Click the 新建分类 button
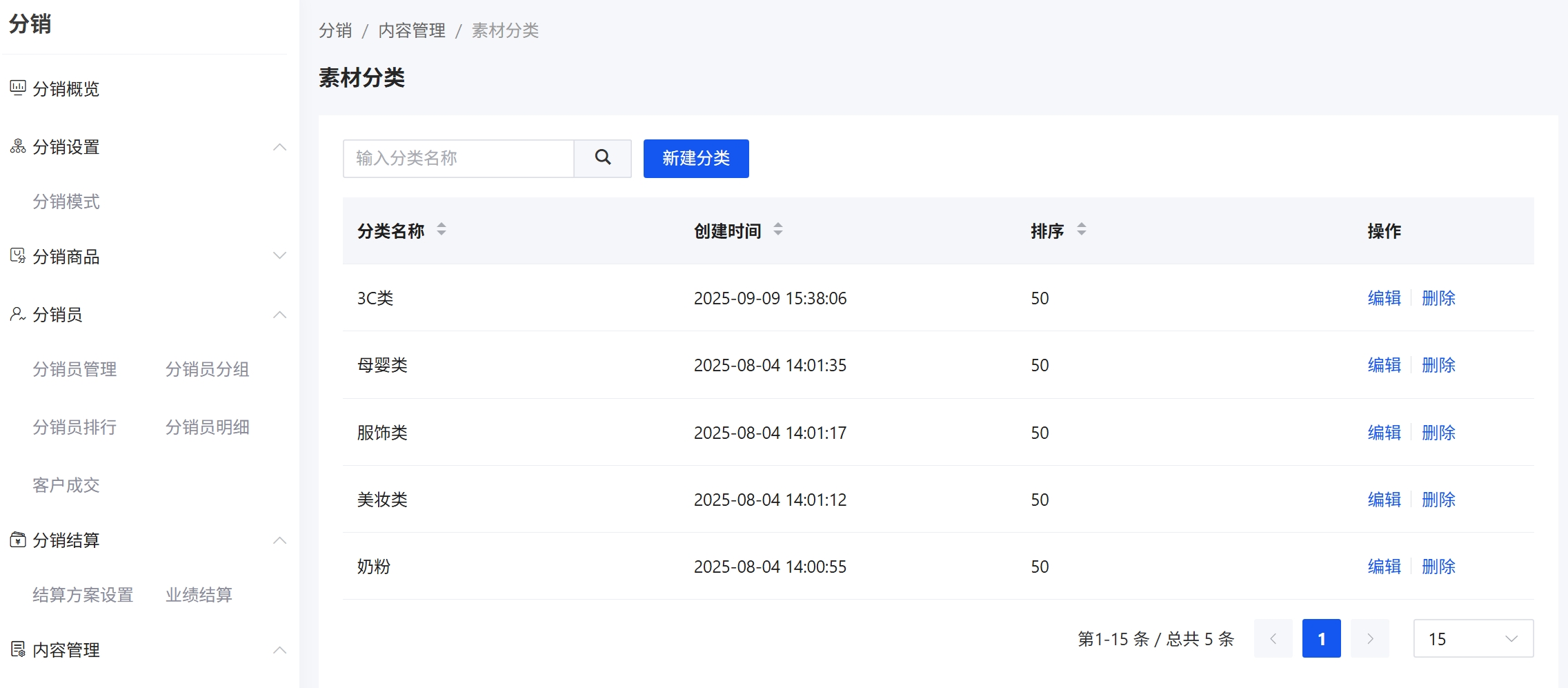Screen dimensions: 1568x688 point(695,158)
